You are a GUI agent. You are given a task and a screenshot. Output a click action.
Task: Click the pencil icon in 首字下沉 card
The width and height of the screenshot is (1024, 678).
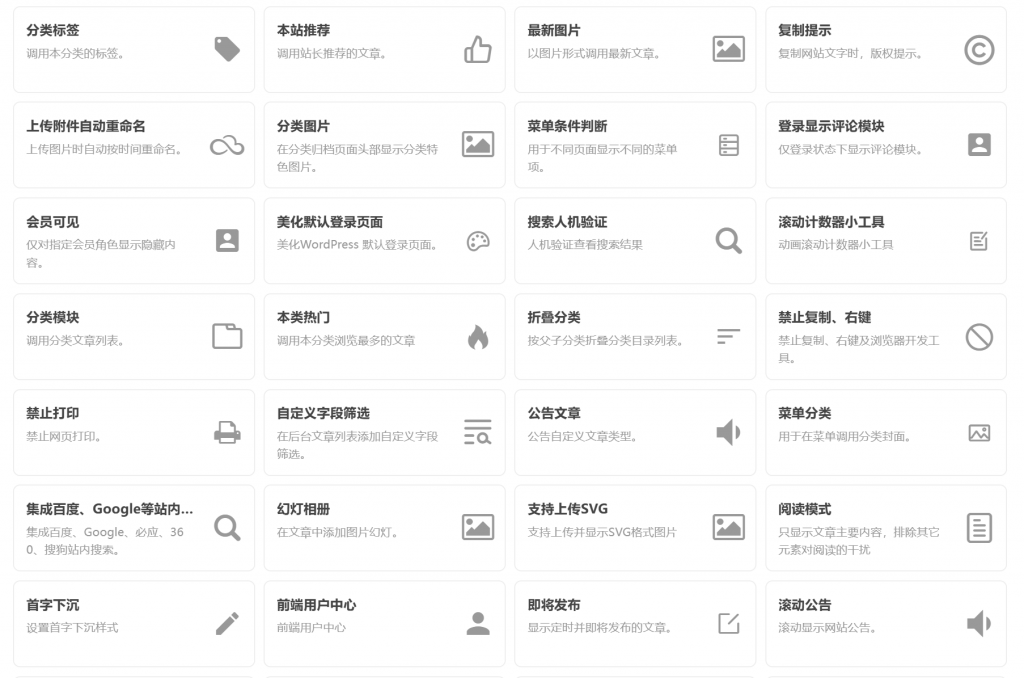tap(227, 624)
